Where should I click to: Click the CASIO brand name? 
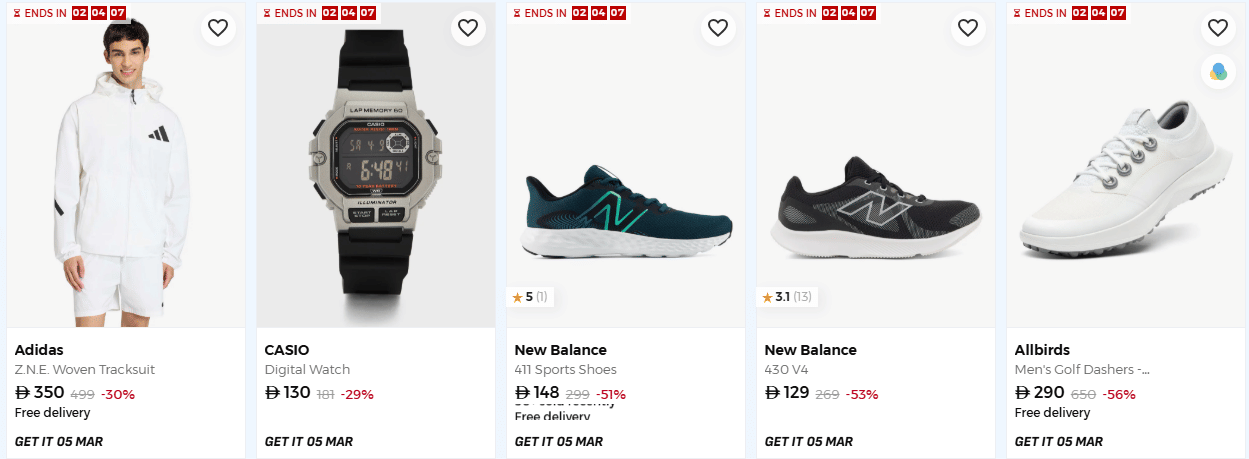[287, 350]
